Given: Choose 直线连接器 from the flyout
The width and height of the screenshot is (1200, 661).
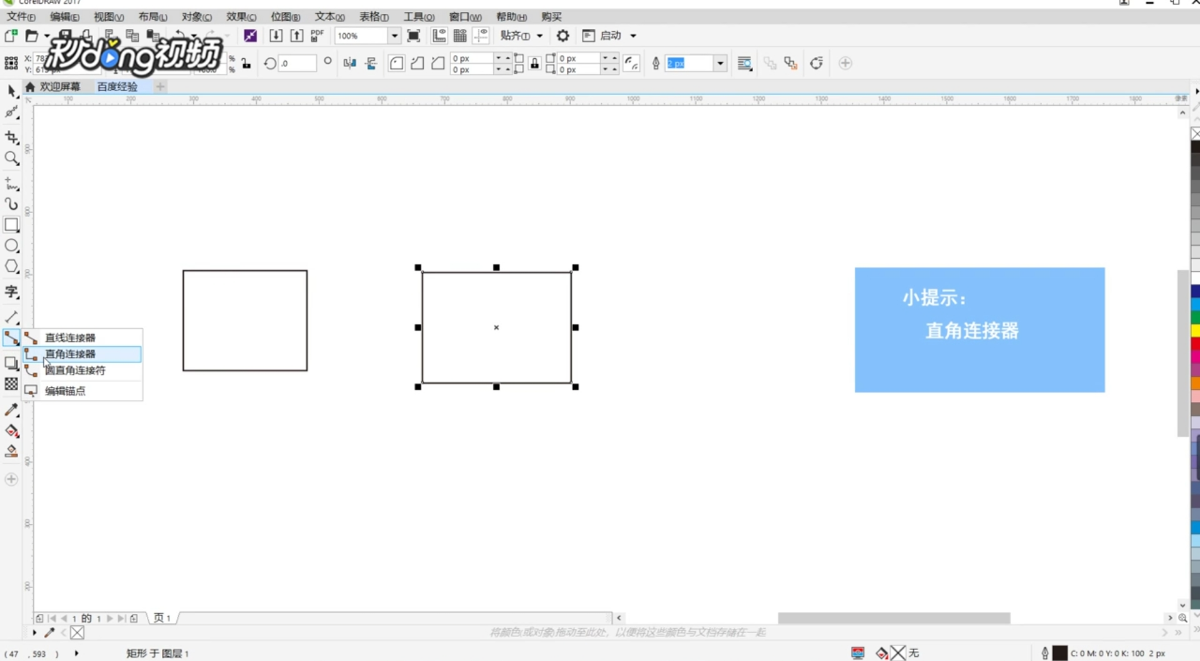Looking at the screenshot, I should [82, 338].
